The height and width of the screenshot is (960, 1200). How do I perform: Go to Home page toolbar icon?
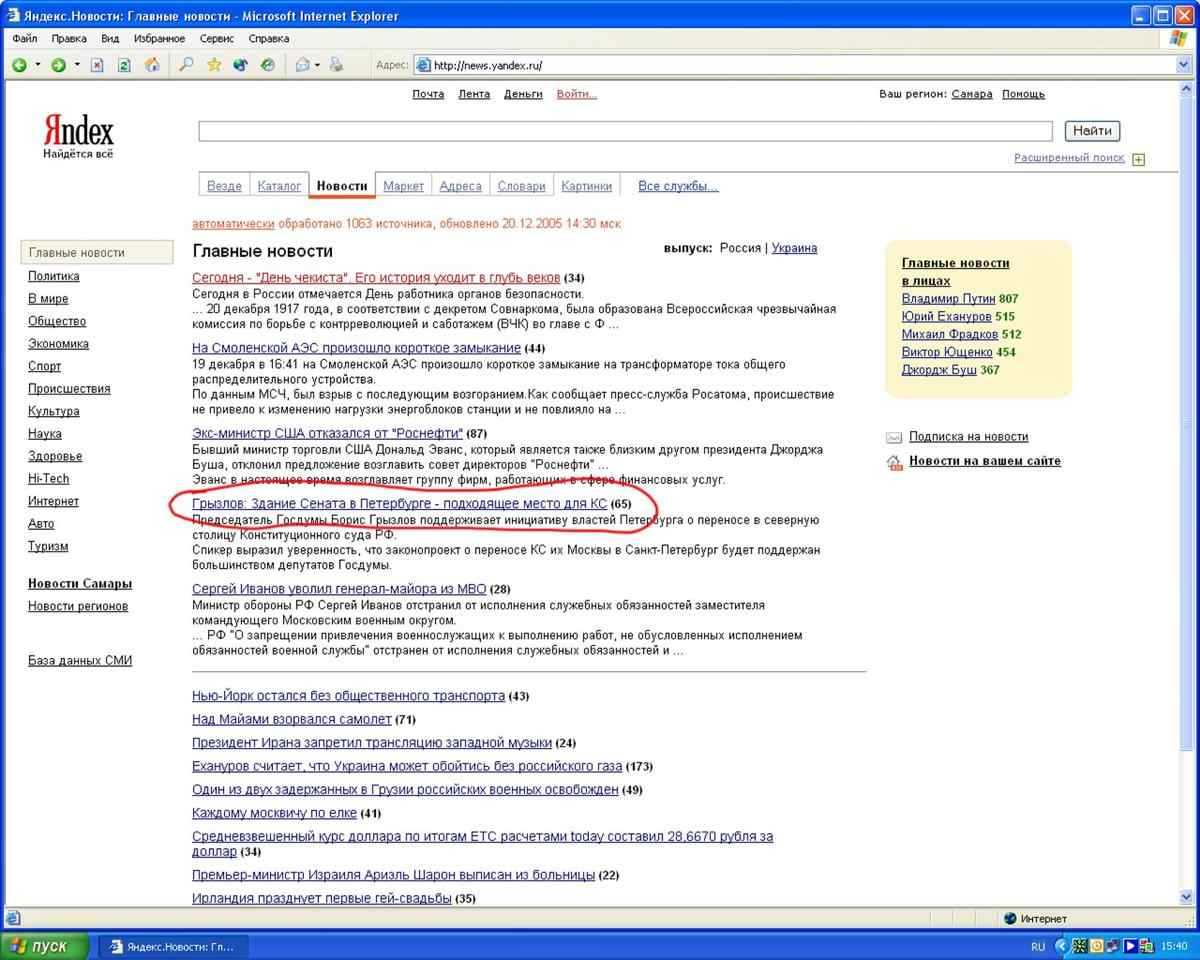click(x=152, y=65)
